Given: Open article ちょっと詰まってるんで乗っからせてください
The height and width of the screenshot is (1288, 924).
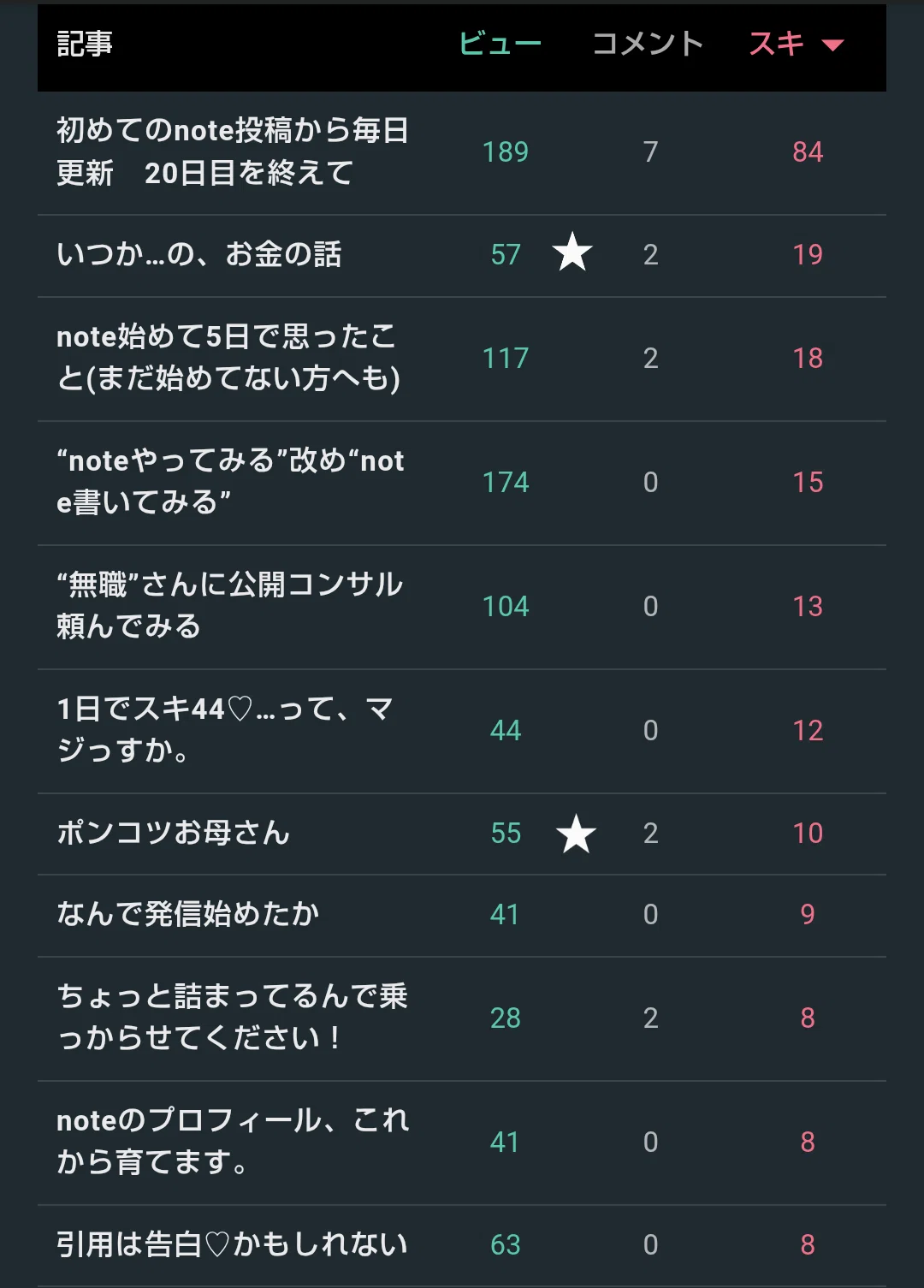Looking at the screenshot, I should click(232, 1018).
